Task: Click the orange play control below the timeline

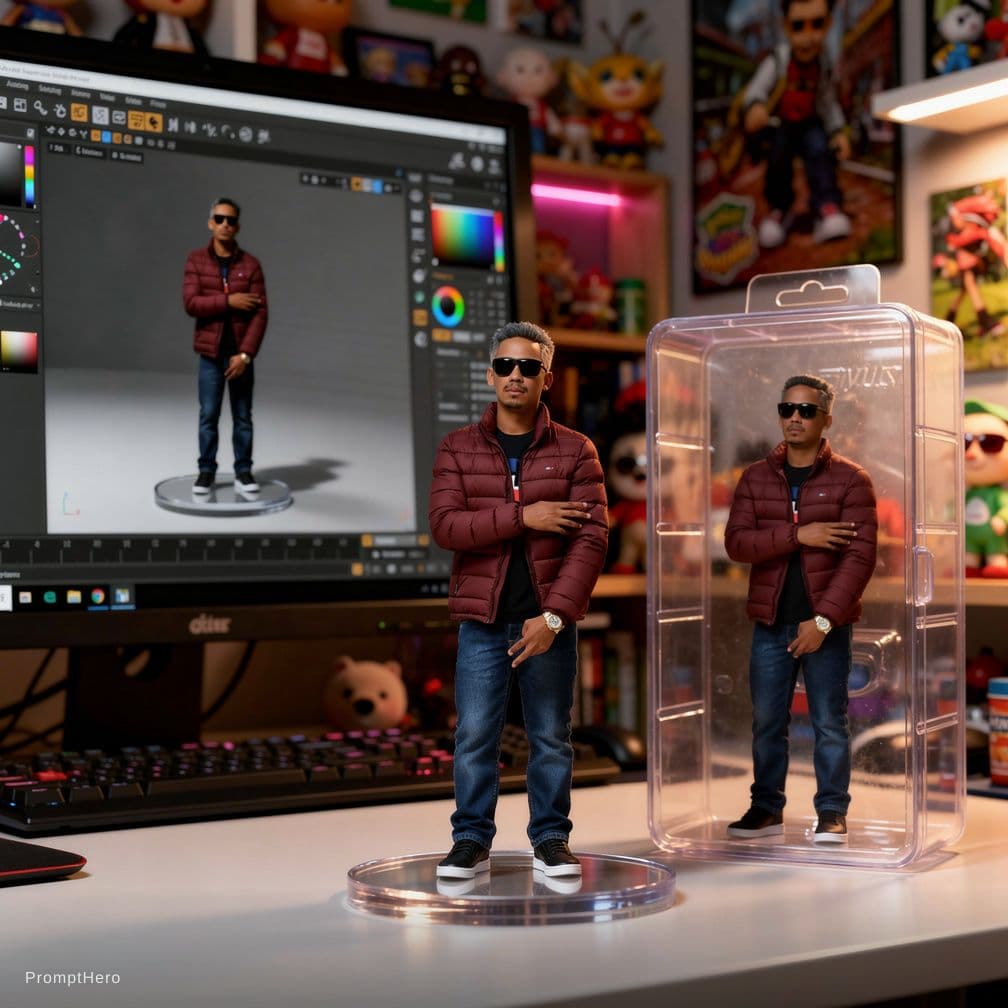Action: coord(357,569)
